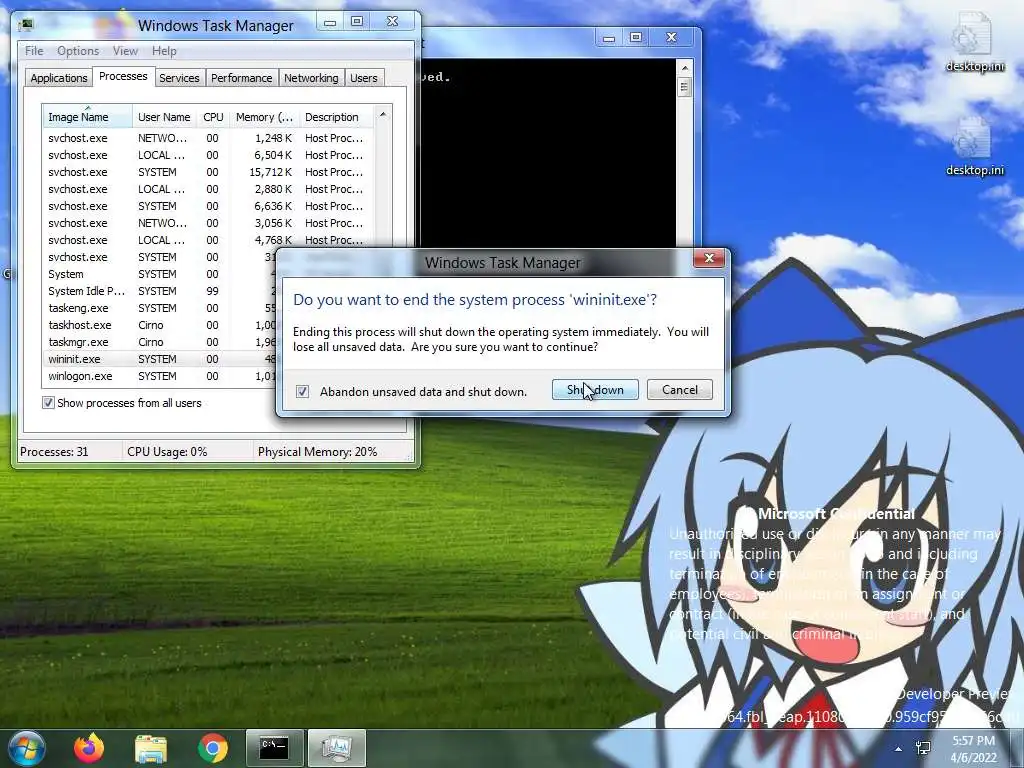Select svchost.exe row using 3,056 K
The height and width of the screenshot is (768, 1024).
(x=209, y=223)
